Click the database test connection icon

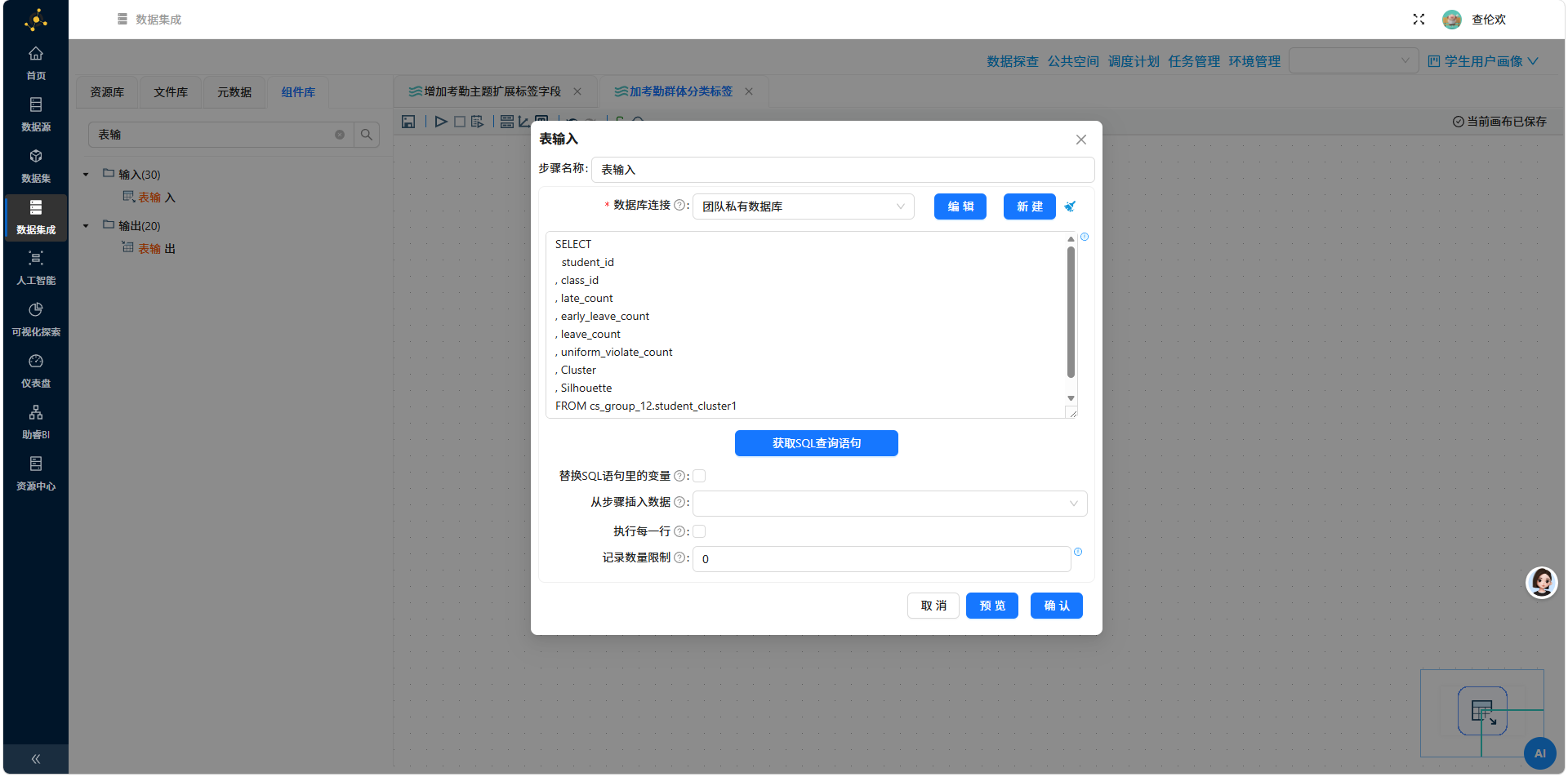pos(1070,206)
